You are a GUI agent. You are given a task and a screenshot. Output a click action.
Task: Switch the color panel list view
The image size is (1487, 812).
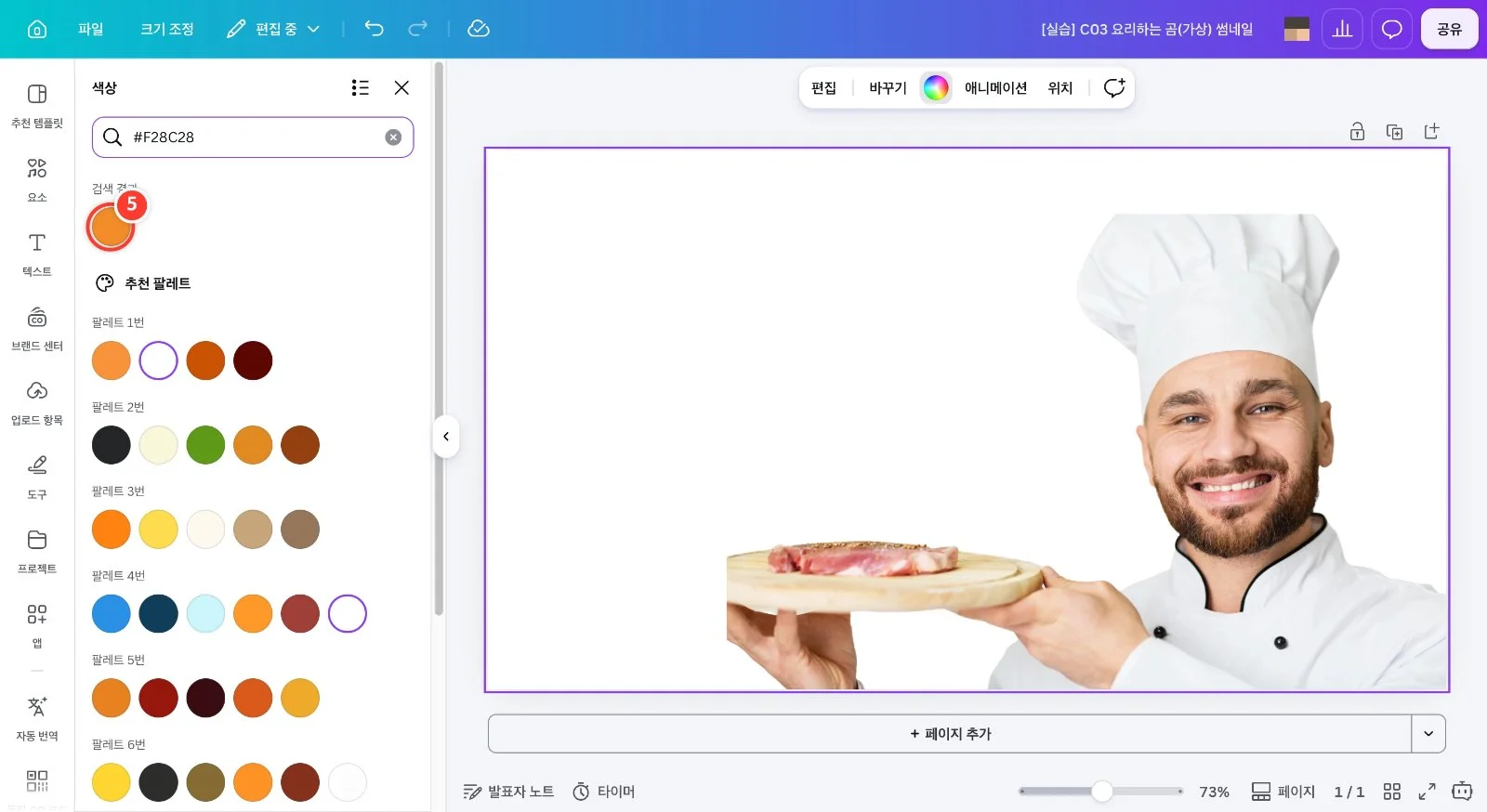coord(361,87)
